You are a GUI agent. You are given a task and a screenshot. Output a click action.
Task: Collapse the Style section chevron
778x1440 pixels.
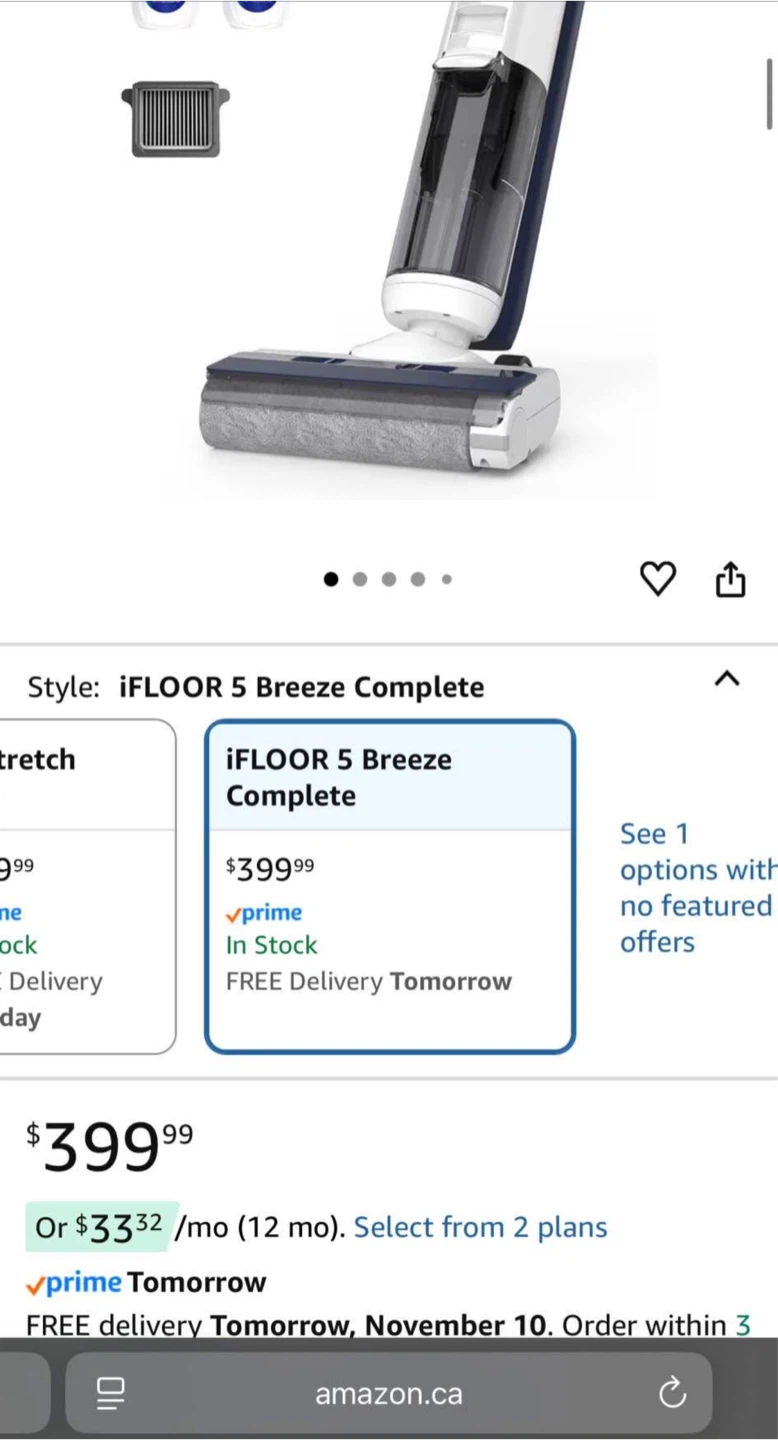pos(728,679)
